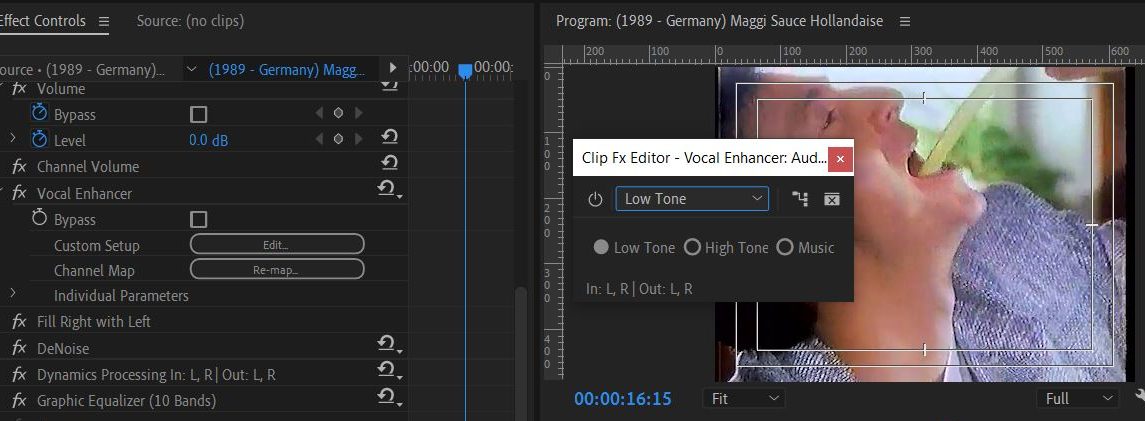Click Channel Map Re-map button
Viewport: 1145px width, 421px height.
(277, 269)
